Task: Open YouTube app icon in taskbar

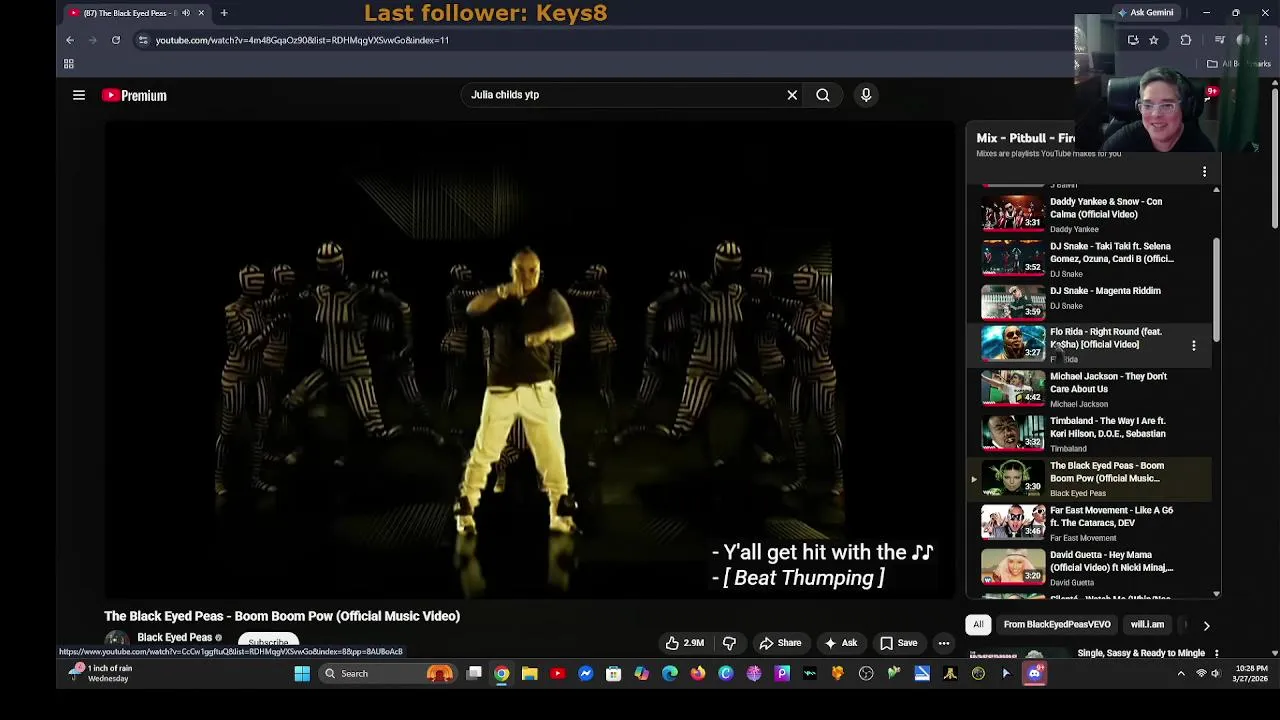Action: [x=558, y=674]
